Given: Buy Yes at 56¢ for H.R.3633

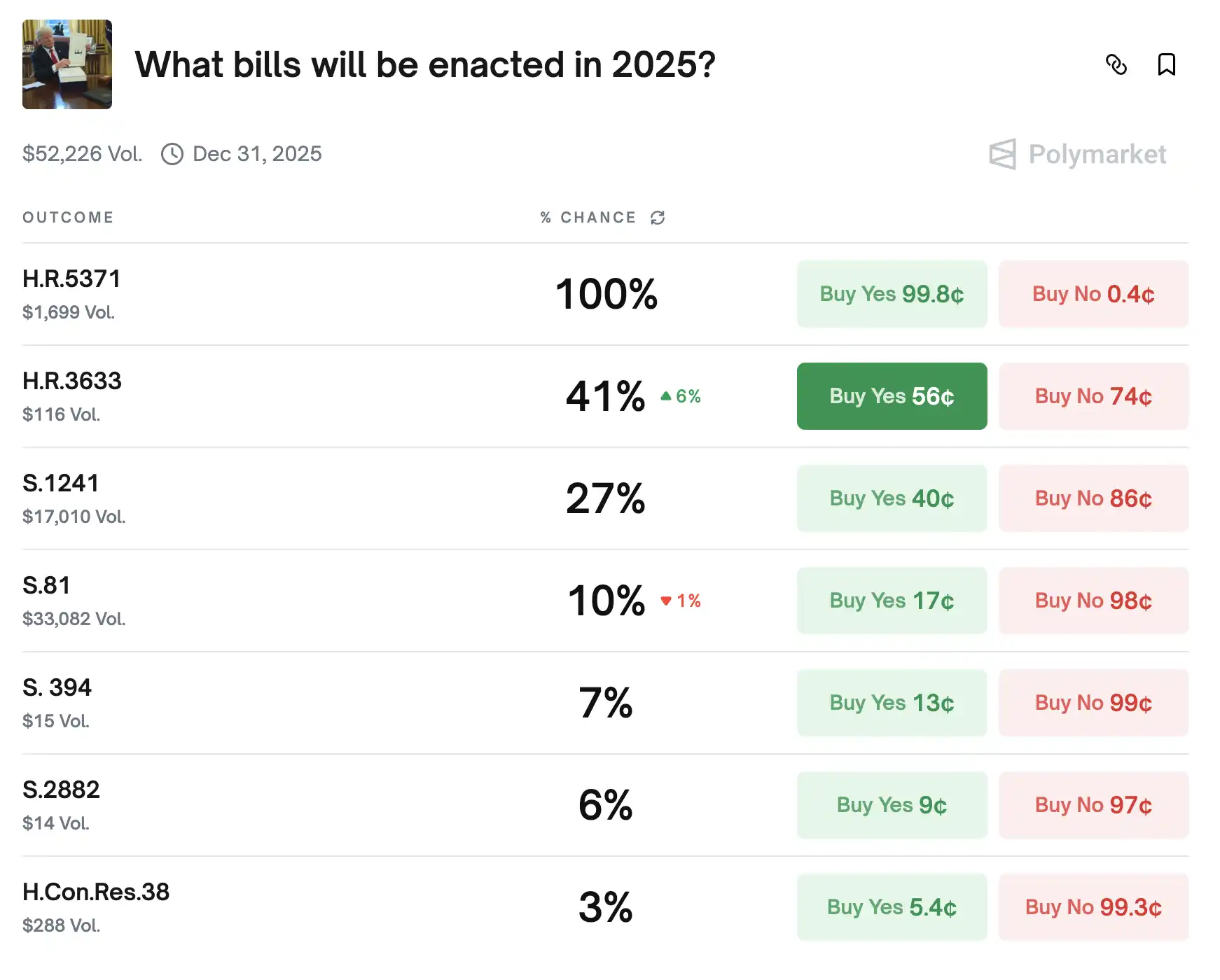Looking at the screenshot, I should [892, 395].
